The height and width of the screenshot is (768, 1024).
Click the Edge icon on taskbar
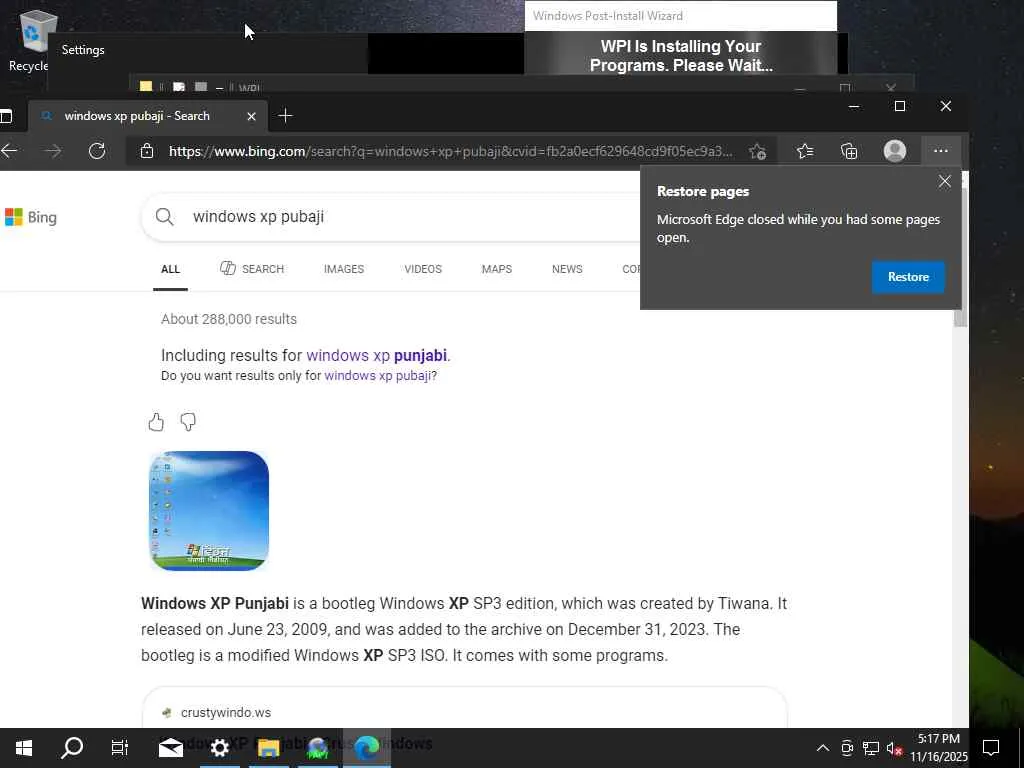(366, 748)
